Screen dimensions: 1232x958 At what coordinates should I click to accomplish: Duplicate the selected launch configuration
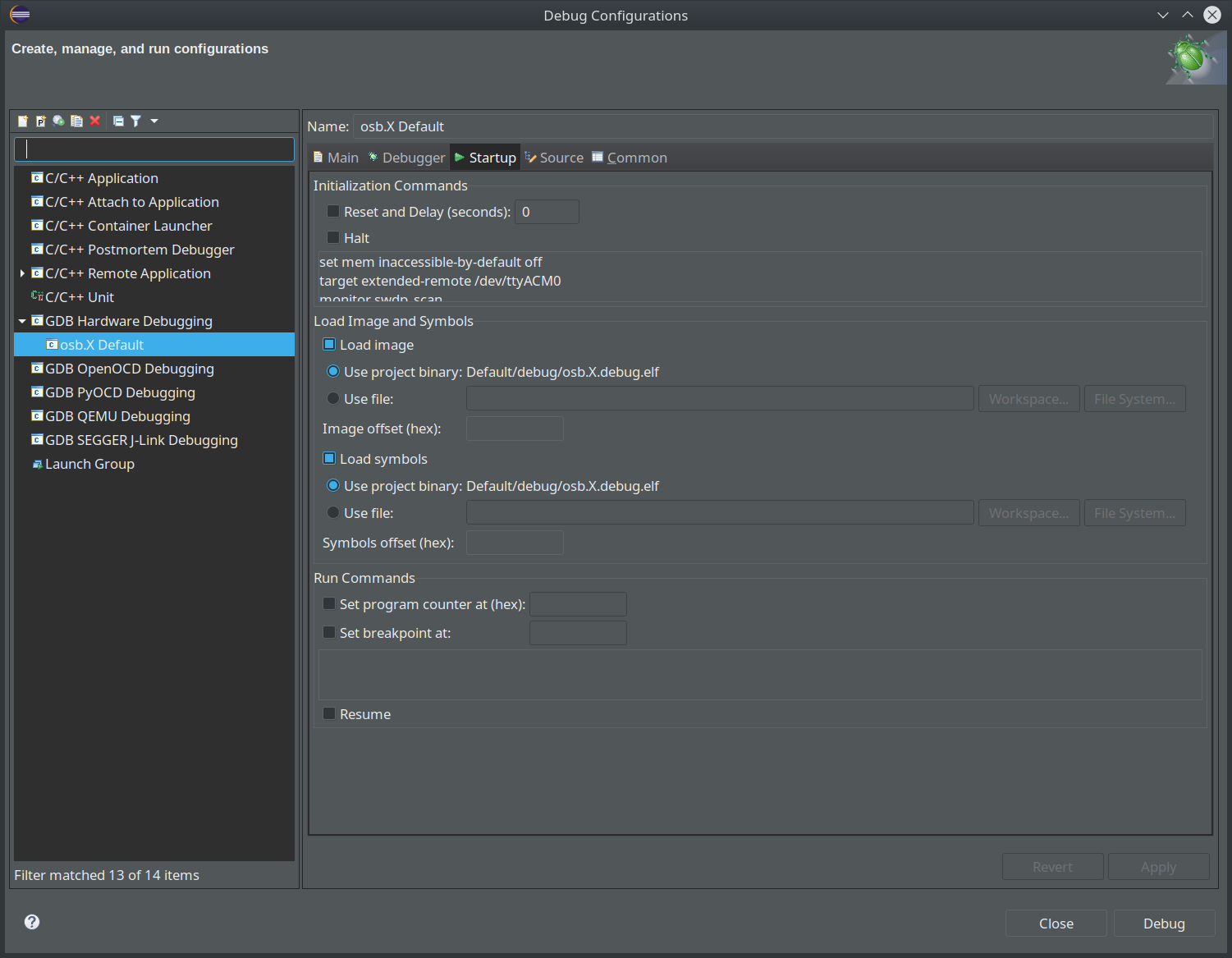77,121
